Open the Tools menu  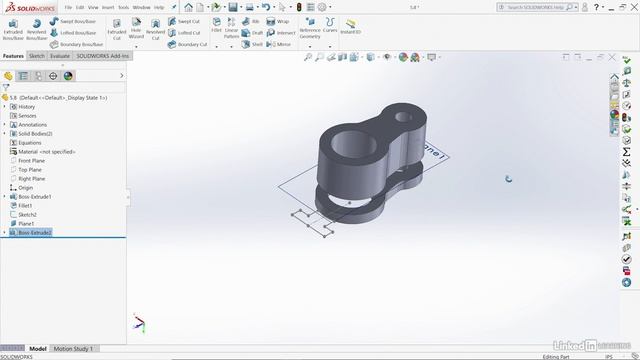coord(124,7)
